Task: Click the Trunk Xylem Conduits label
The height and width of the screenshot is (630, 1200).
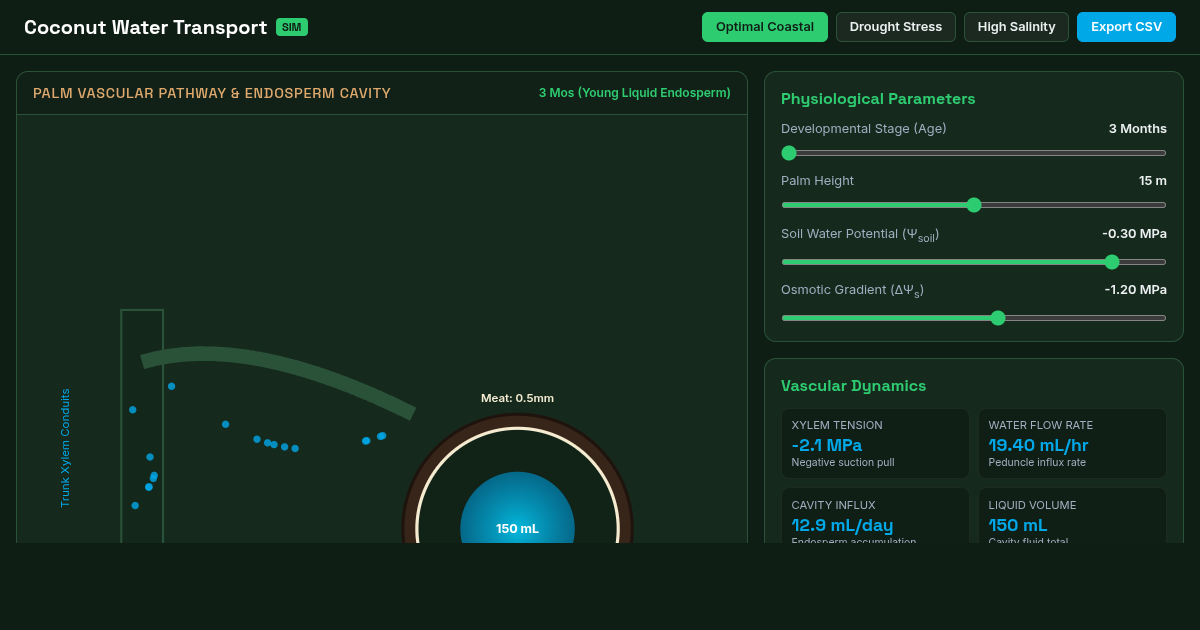Action: pos(66,448)
